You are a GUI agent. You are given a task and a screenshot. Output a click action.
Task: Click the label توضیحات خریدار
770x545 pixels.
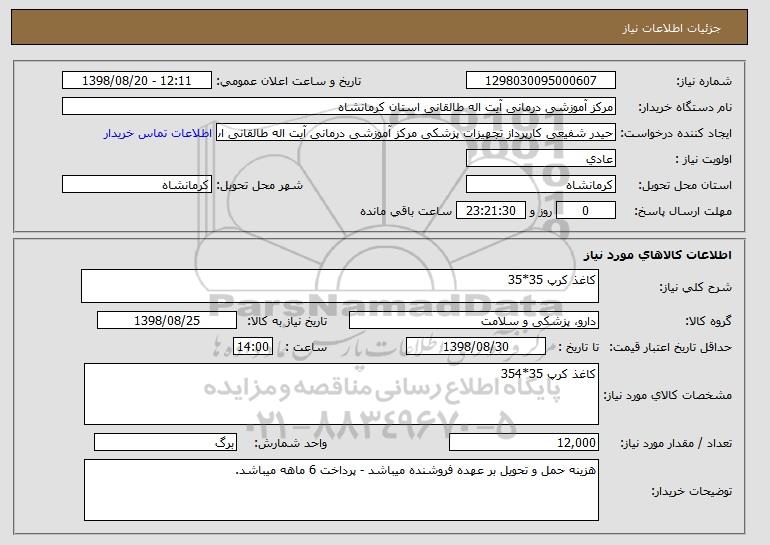691,491
